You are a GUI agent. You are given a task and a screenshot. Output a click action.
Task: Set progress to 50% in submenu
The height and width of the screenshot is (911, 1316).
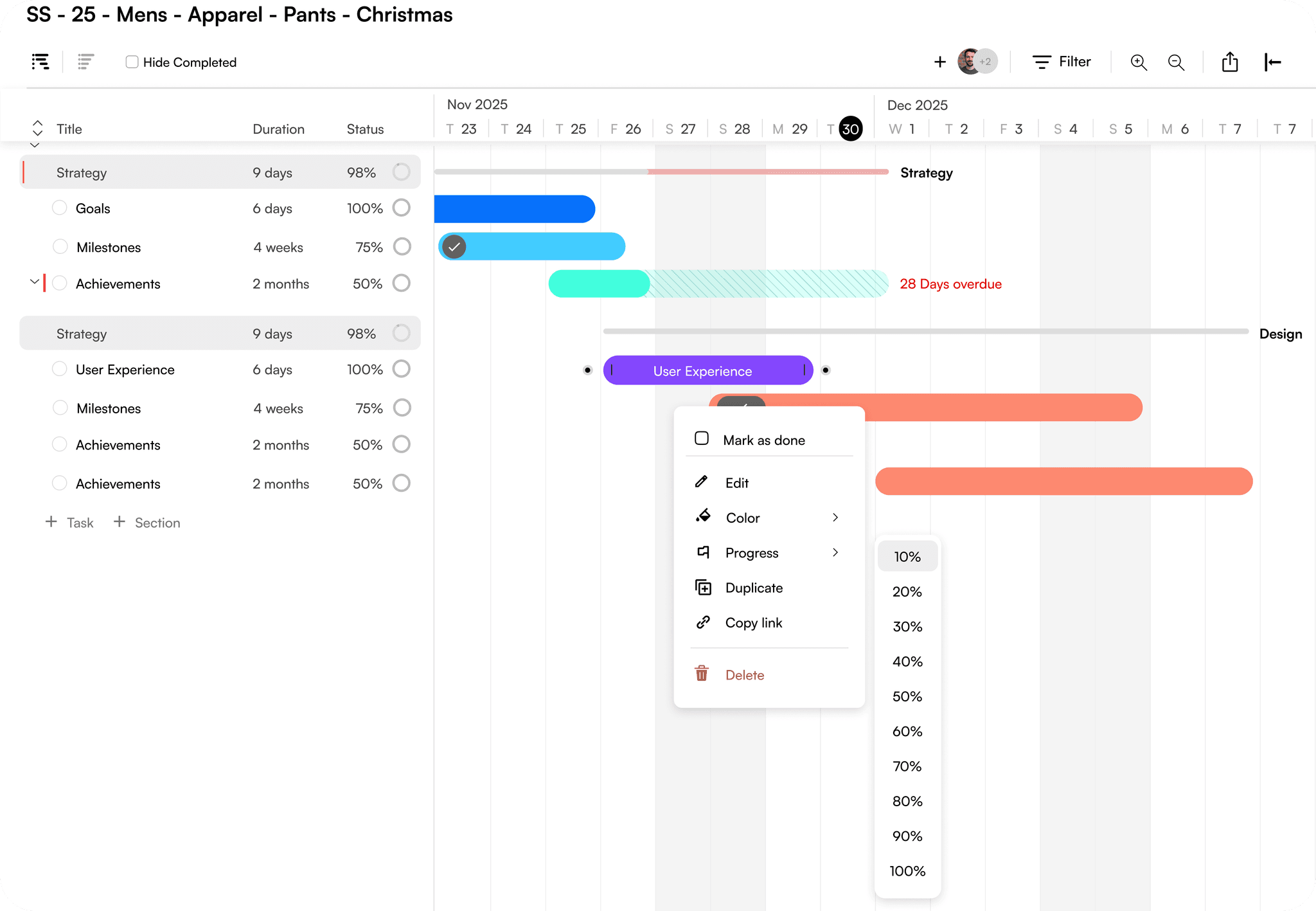click(x=907, y=696)
